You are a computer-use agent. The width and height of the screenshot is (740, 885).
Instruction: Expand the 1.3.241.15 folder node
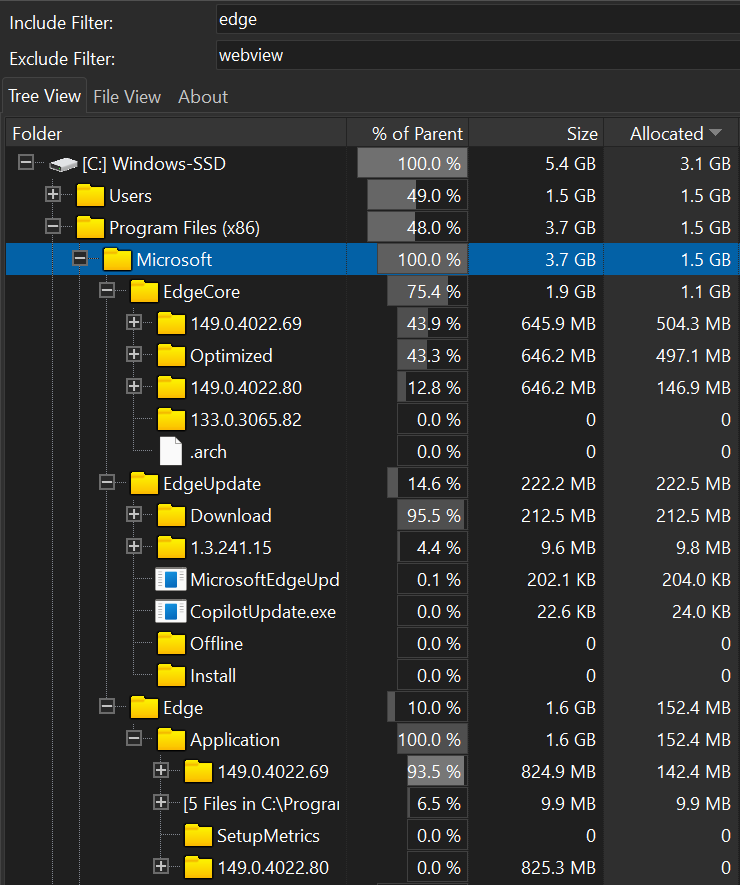click(134, 546)
